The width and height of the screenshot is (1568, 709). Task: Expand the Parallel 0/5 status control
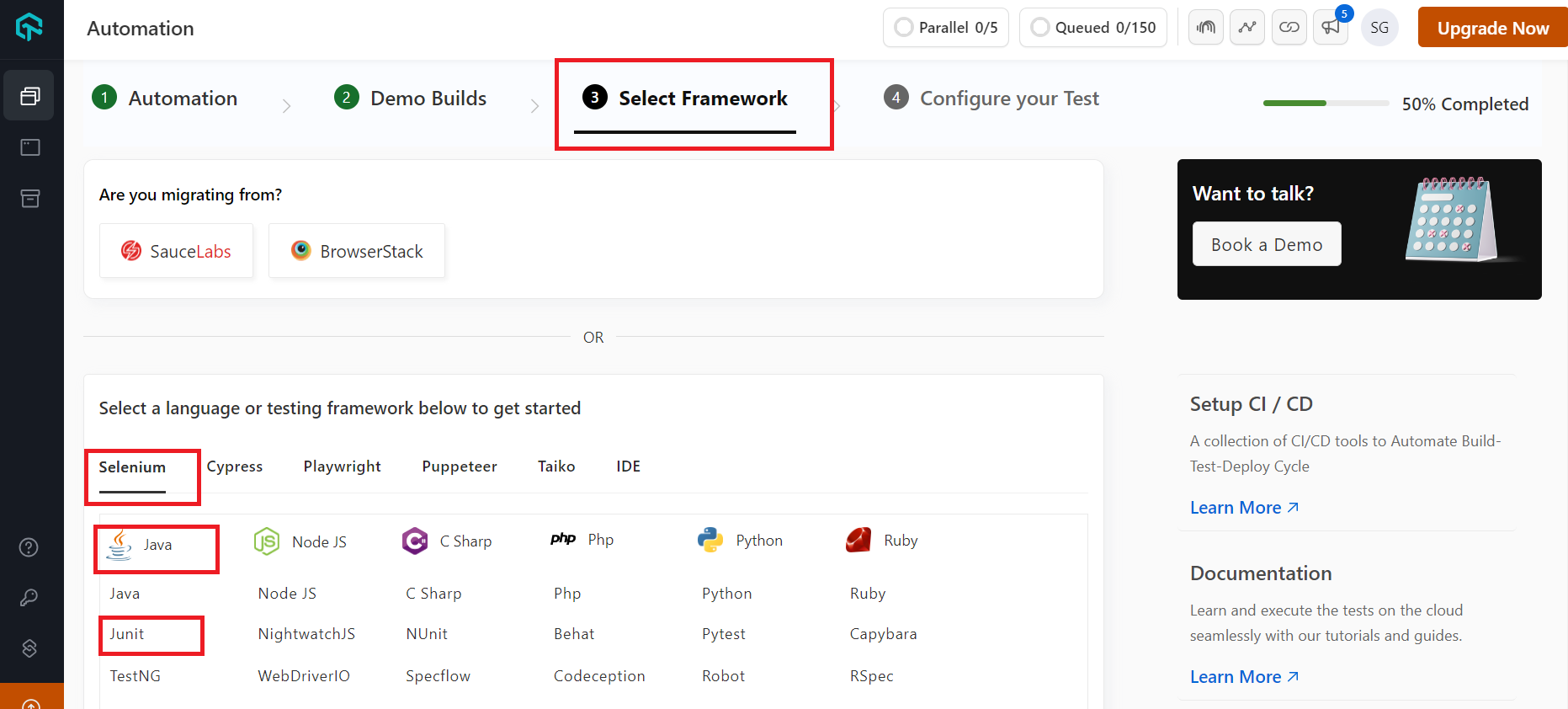[x=945, y=27]
